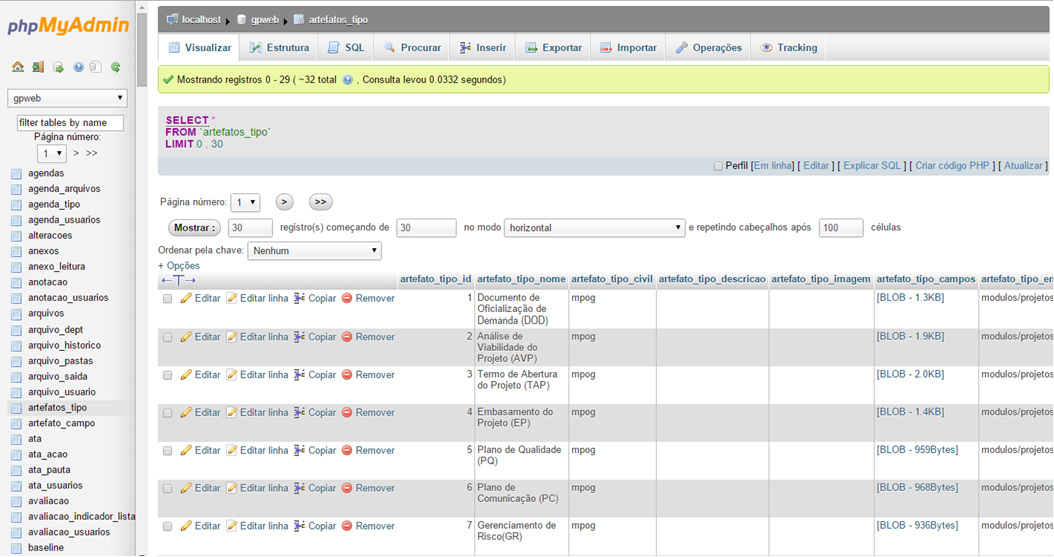Expand the horizontal display mode dropdown

click(594, 228)
